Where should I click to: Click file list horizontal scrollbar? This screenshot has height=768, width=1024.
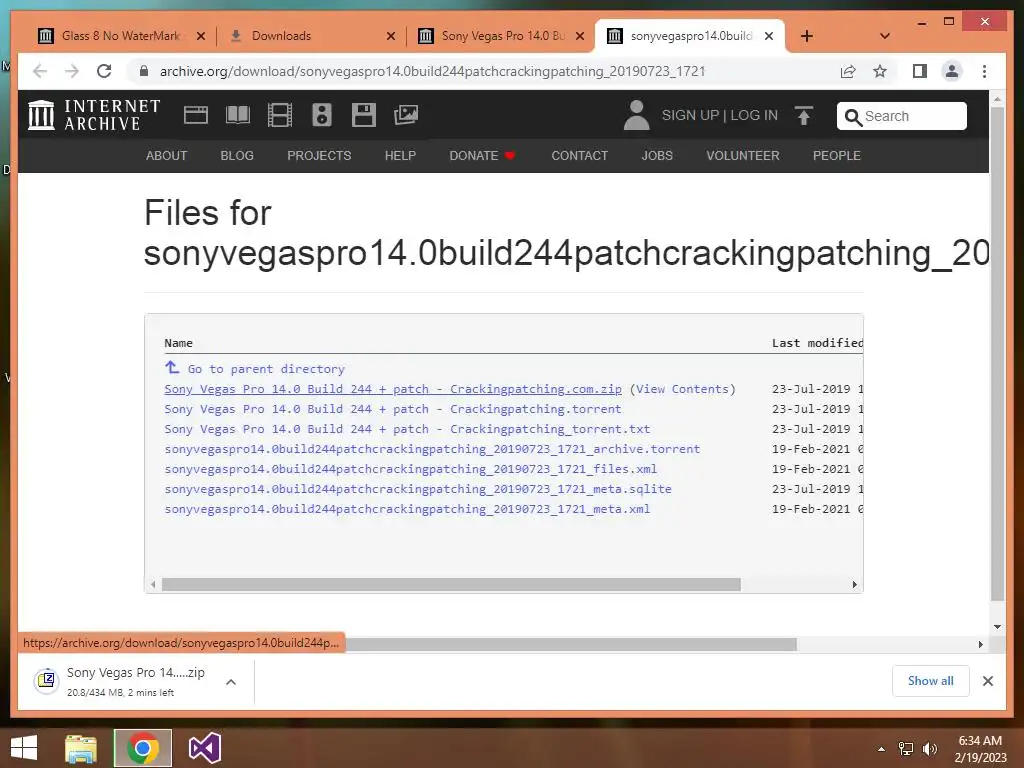coord(451,584)
